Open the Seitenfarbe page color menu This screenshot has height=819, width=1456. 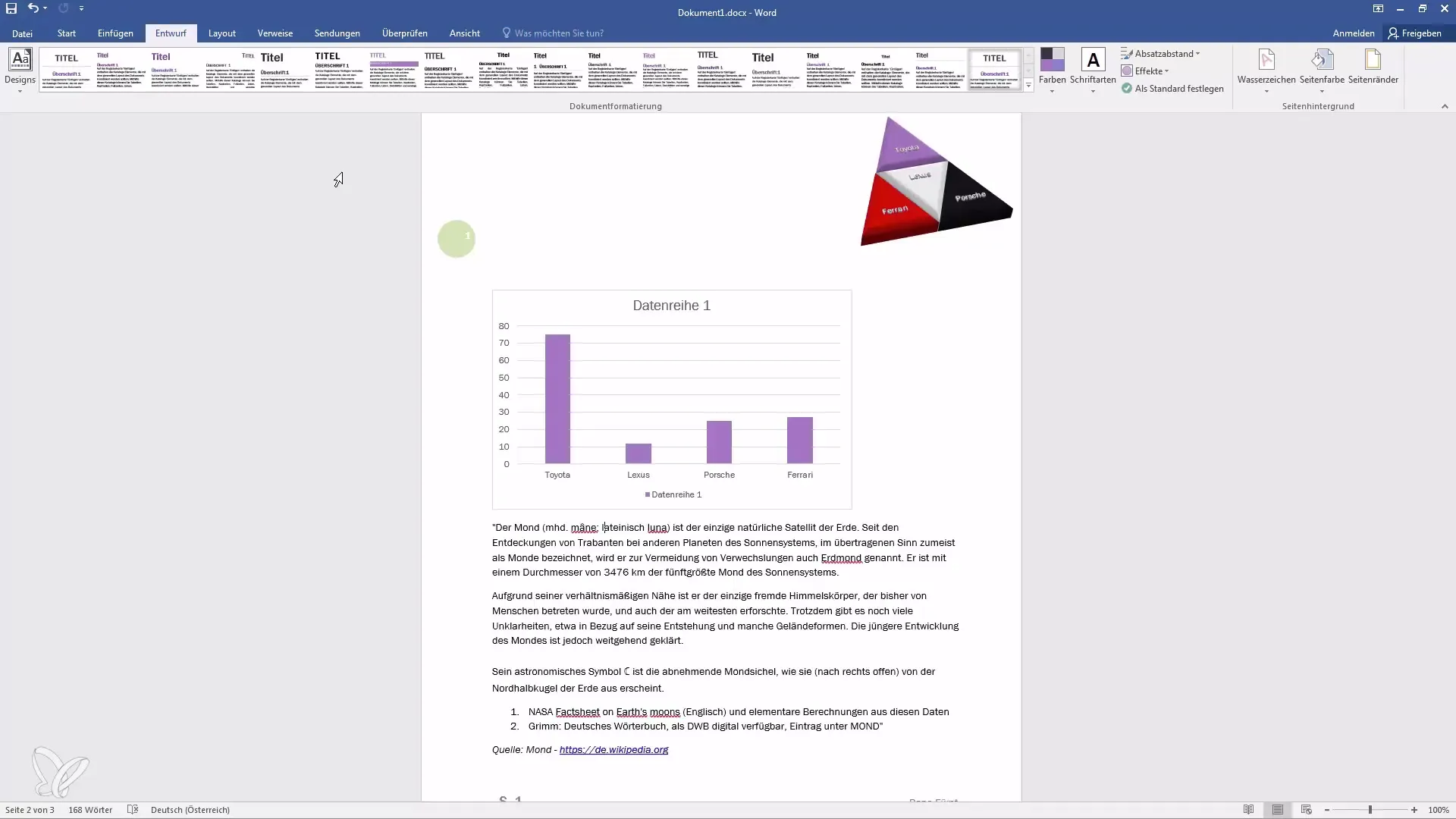click(x=1322, y=71)
